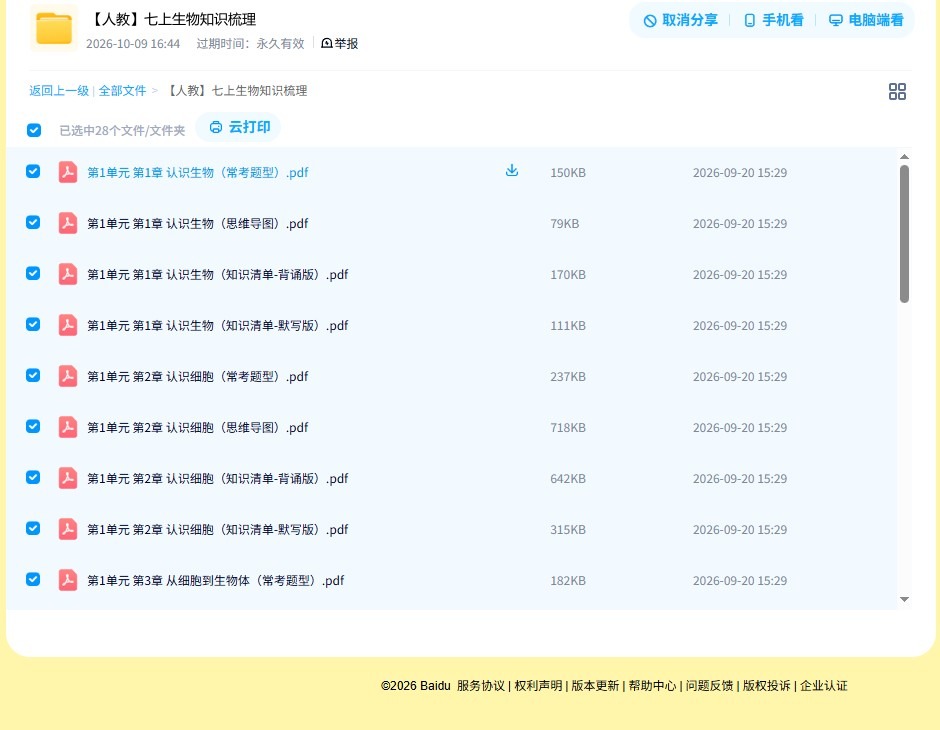Report this share via 举报
940x730 pixels.
point(339,43)
